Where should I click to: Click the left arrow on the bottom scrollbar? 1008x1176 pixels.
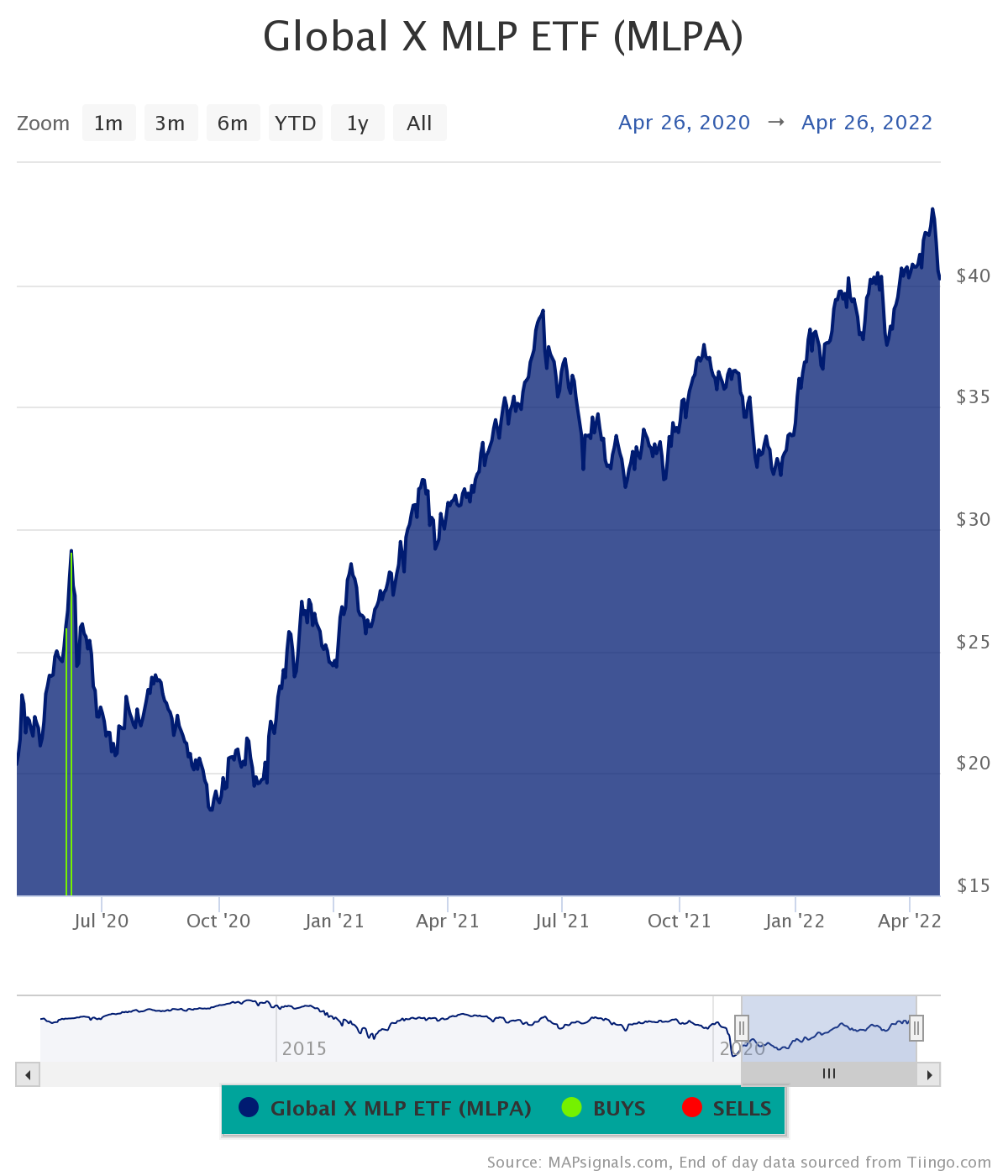tap(27, 1074)
